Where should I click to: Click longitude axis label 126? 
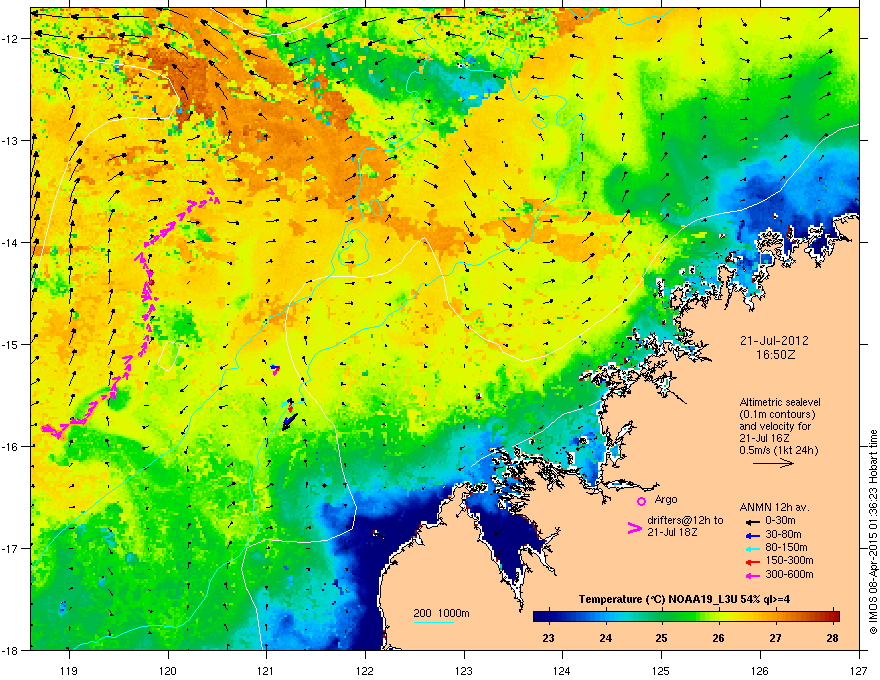click(760, 670)
